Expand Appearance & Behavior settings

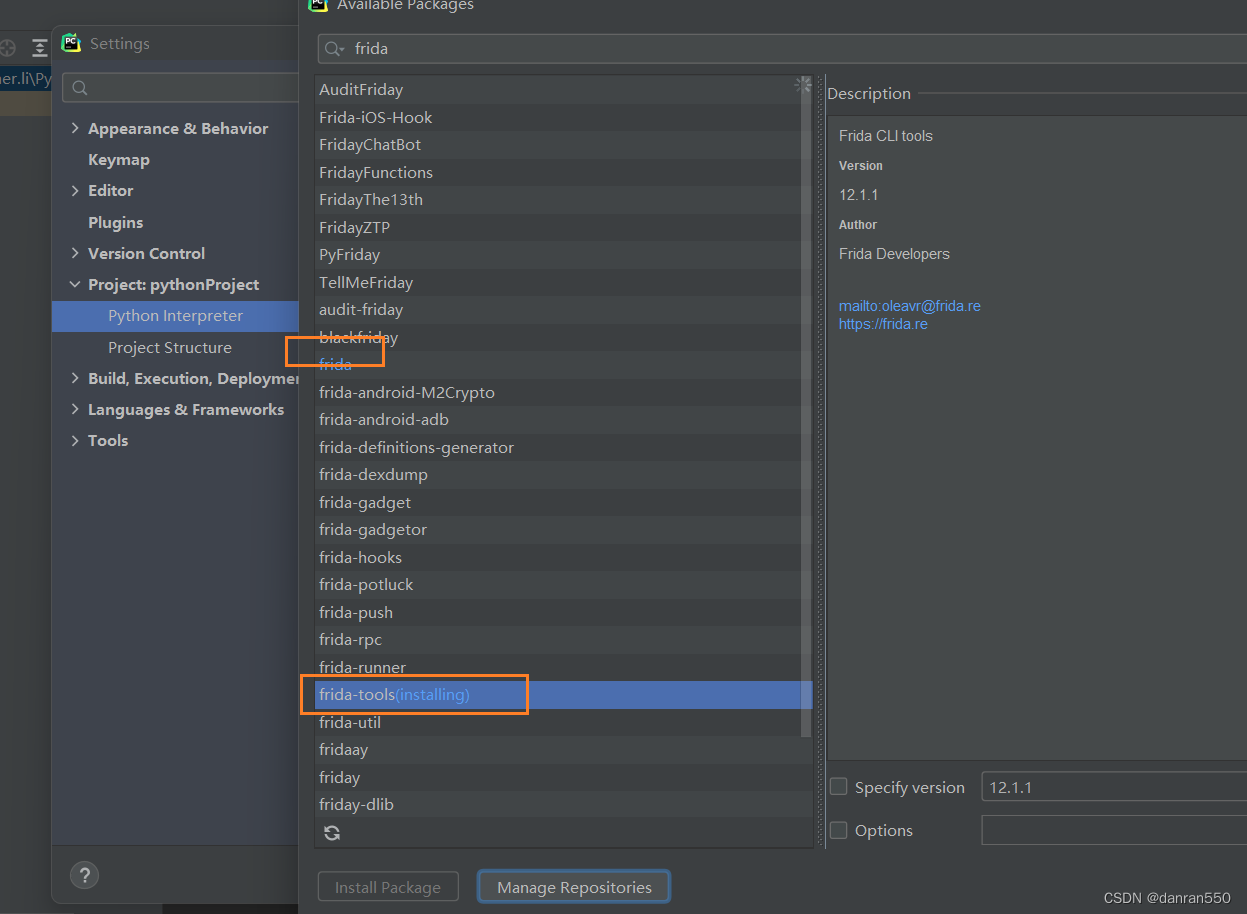pyautogui.click(x=75, y=128)
